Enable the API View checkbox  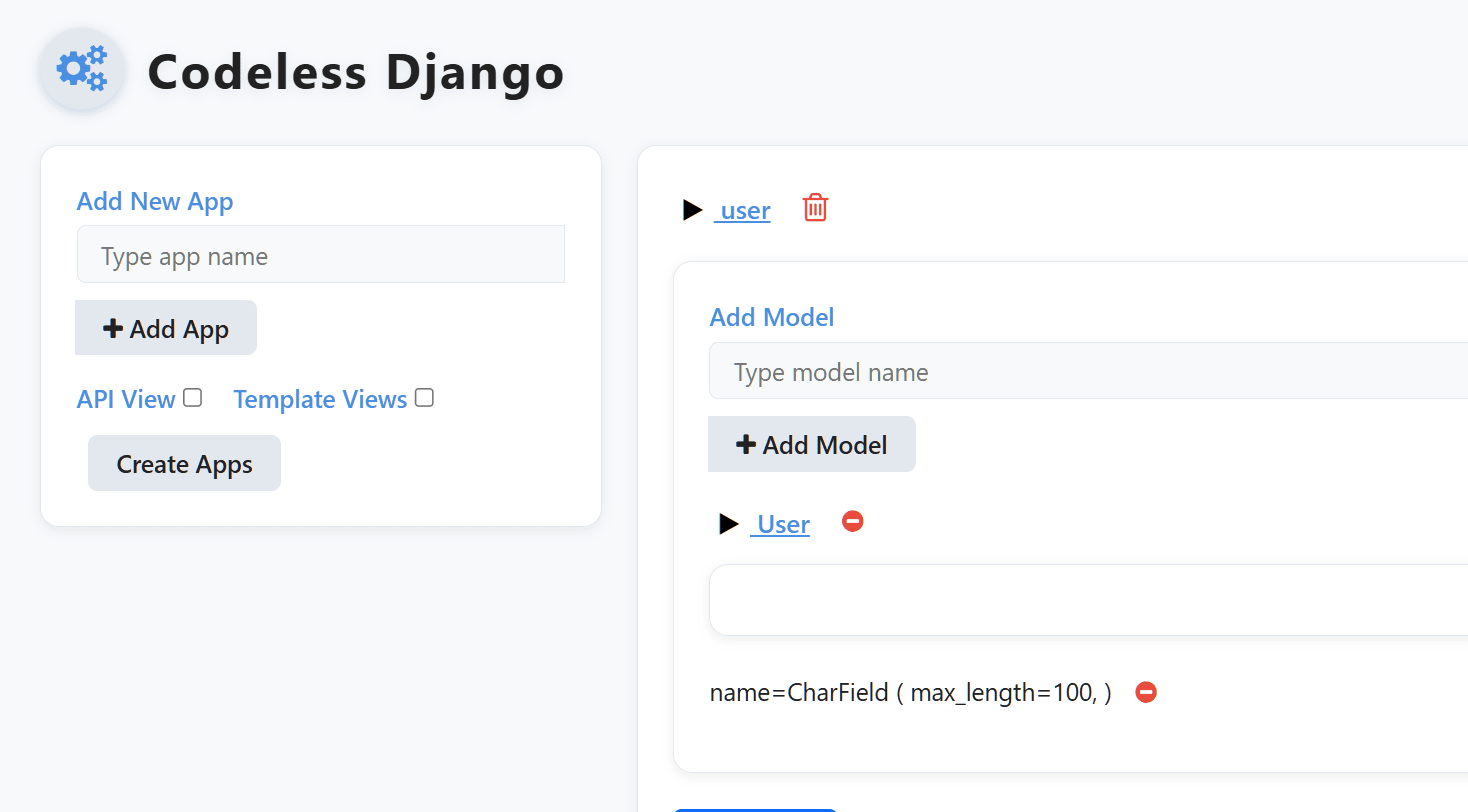(193, 398)
